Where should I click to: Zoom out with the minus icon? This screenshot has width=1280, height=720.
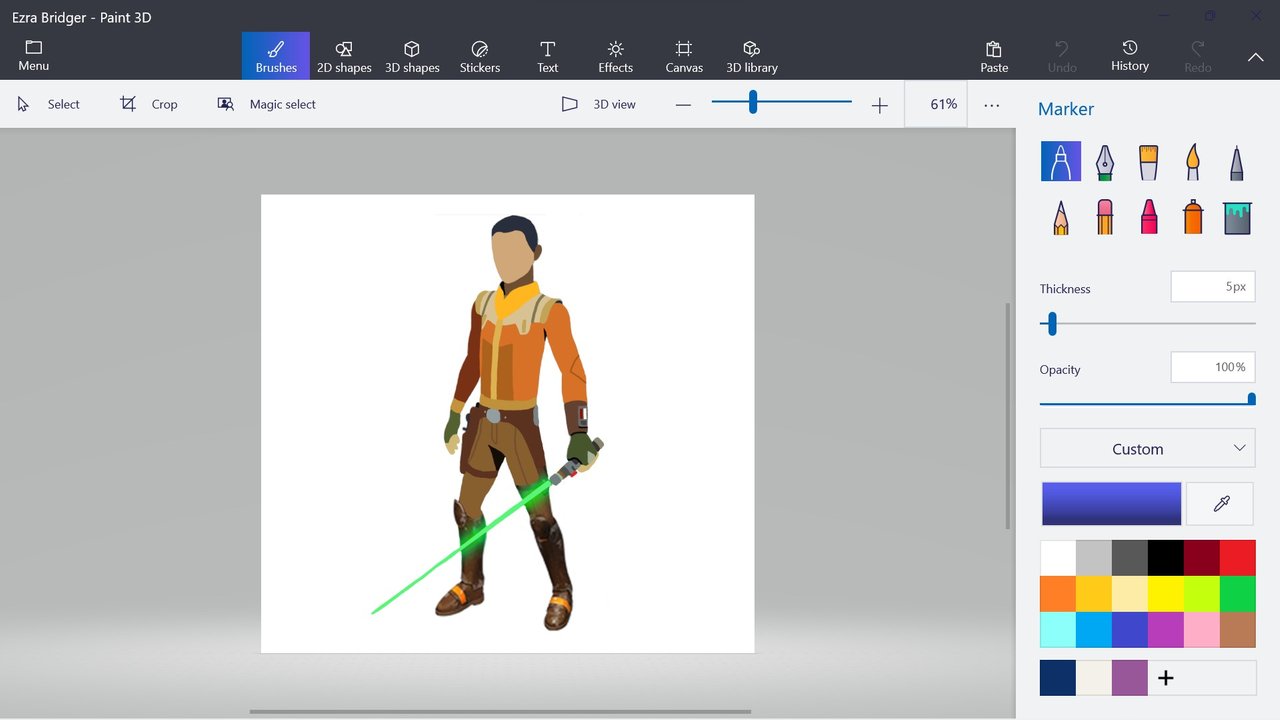click(683, 105)
